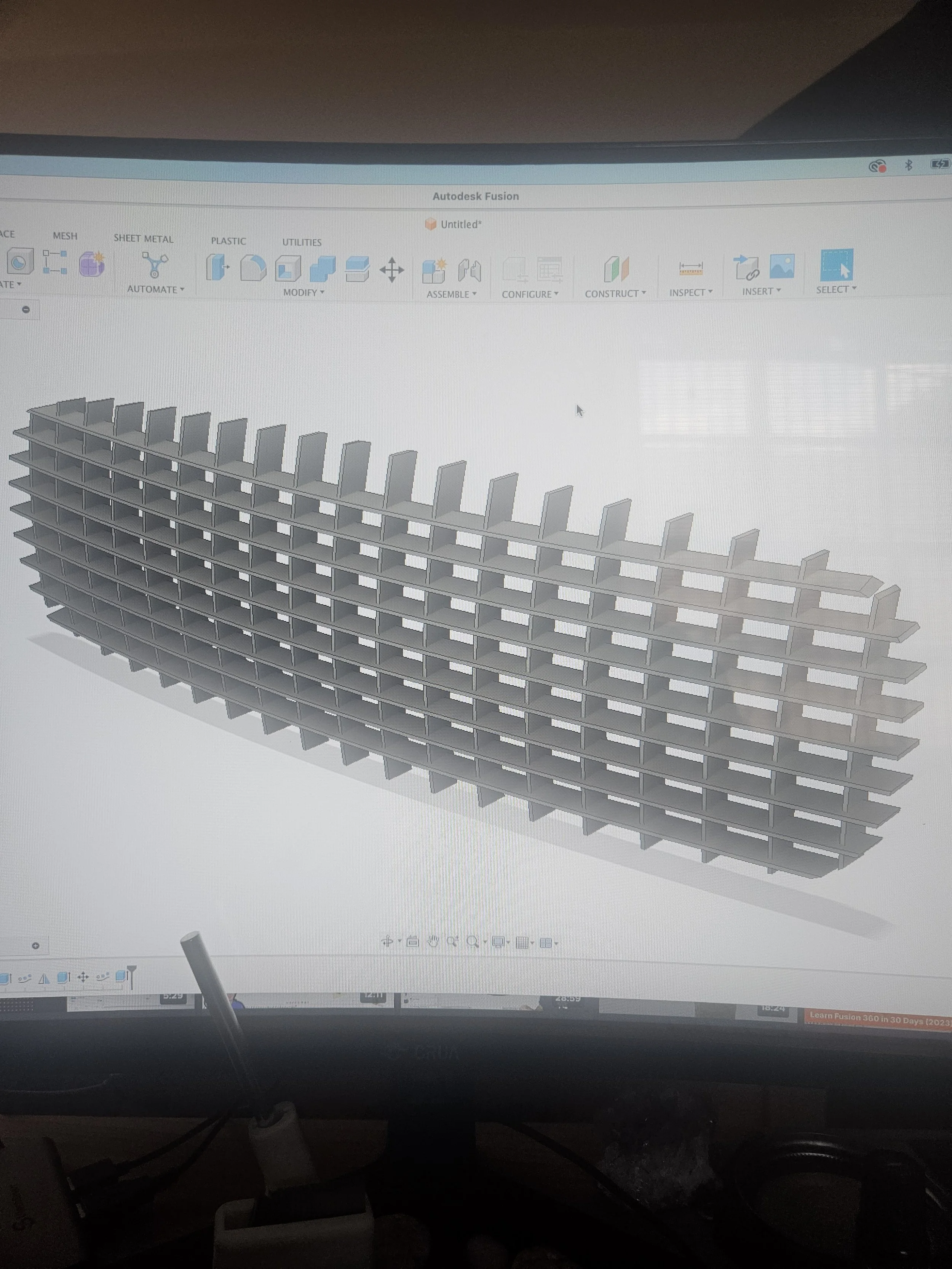Click the Insert Canvas image icon
Viewport: 952px width, 1269px height.
point(781,266)
